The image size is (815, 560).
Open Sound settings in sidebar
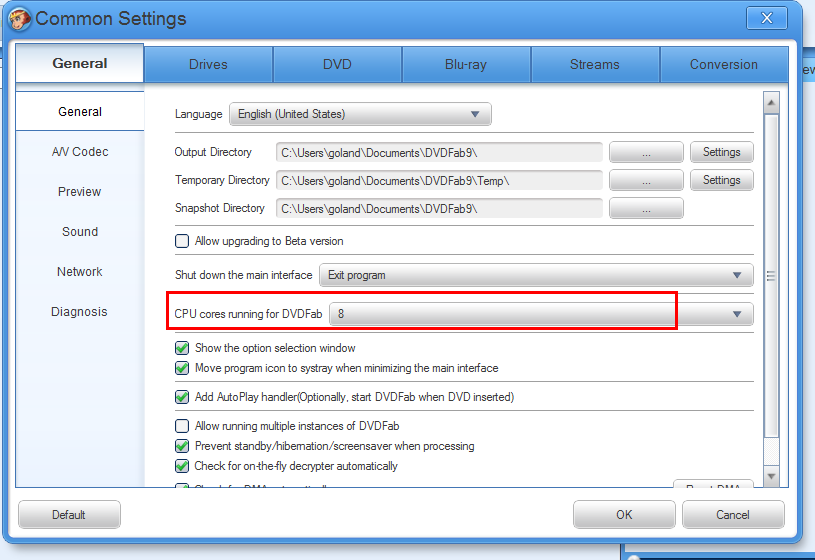tap(80, 232)
